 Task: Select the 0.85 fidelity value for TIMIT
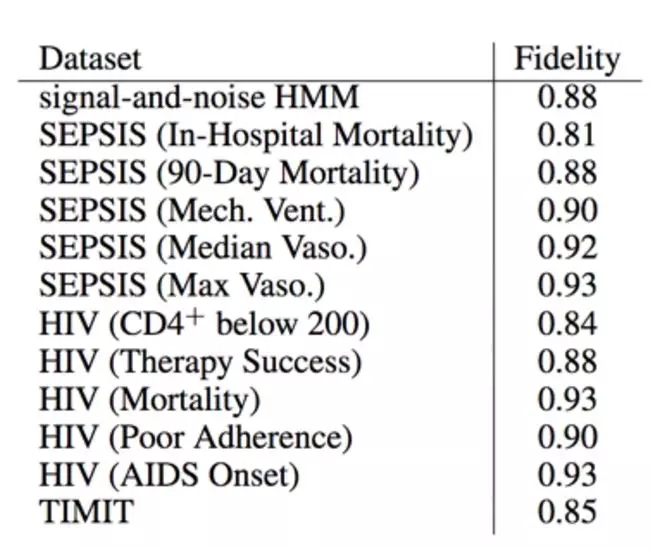click(x=567, y=513)
